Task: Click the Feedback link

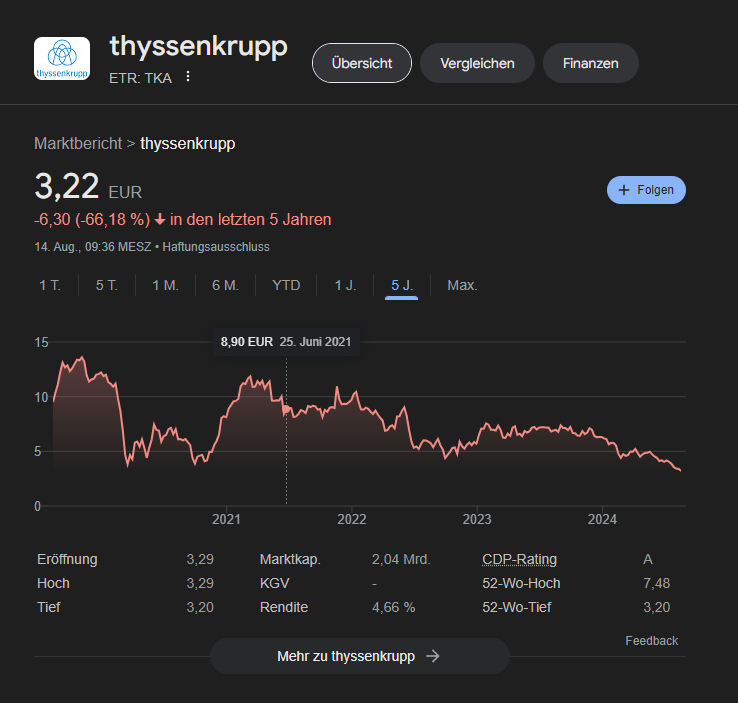Action: [x=651, y=640]
